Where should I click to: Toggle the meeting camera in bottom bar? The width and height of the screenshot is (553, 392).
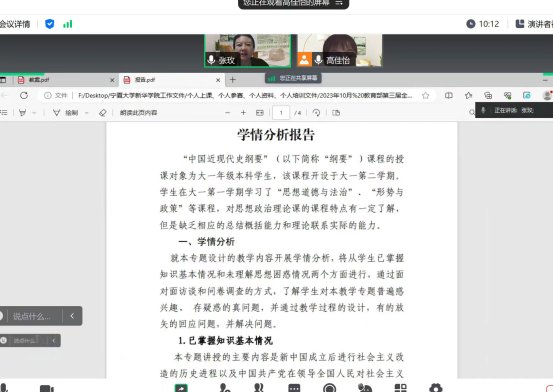47,388
